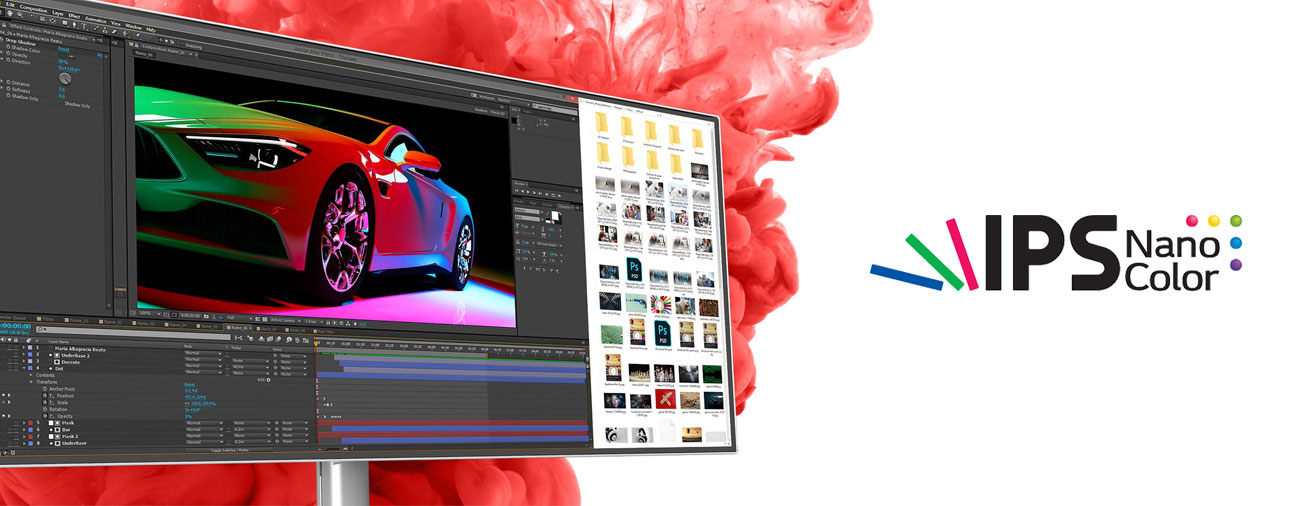Open viewer magnification dropdown 100%
This screenshot has height=506, width=1300.
[x=150, y=313]
